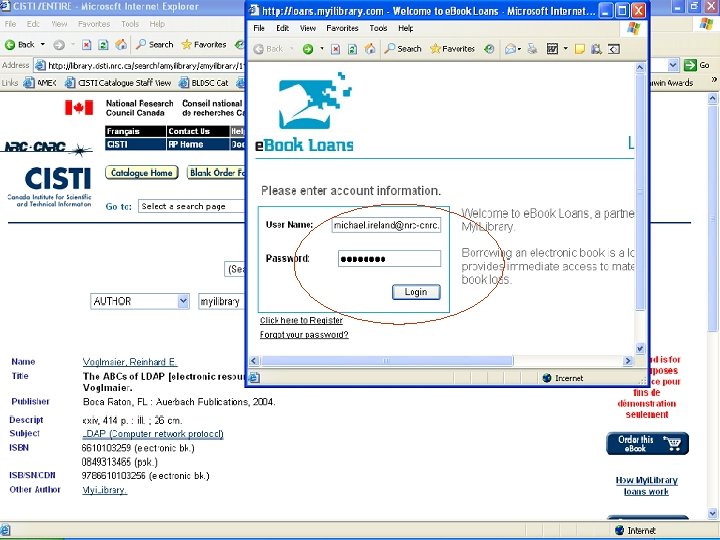This screenshot has height=540, width=720.
Task: Open Edit dropdown arrow in eBook Loans toolbar
Action: pos(565,48)
